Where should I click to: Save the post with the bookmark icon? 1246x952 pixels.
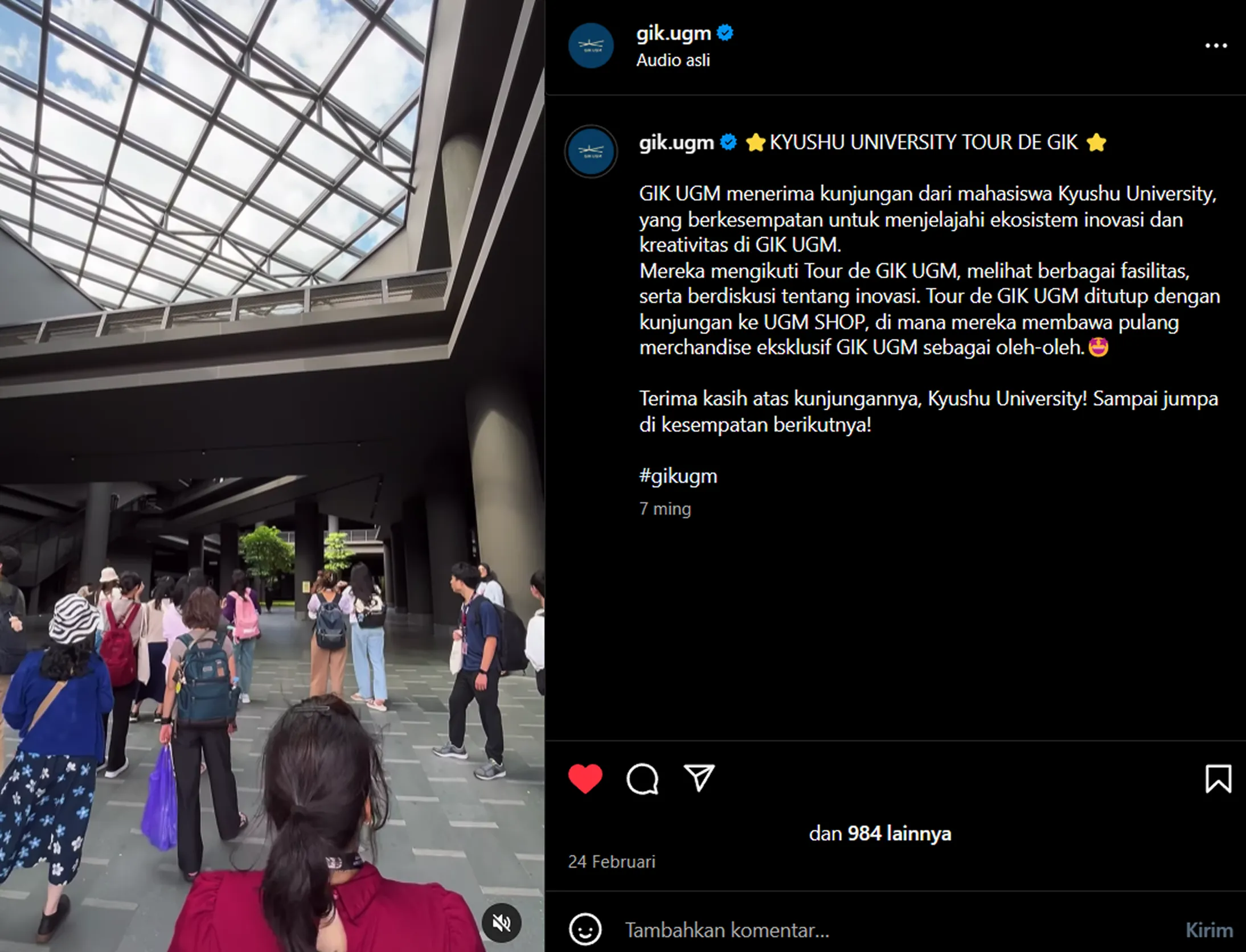coord(1218,778)
